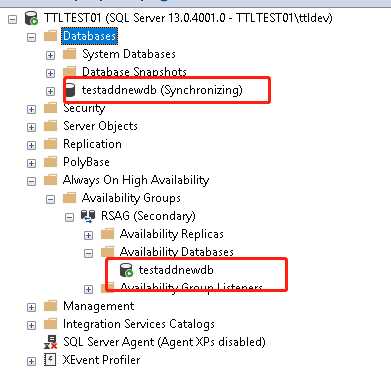The image size is (391, 368).
Task: Click the Replication folder icon
Action: pyautogui.click(x=50, y=144)
